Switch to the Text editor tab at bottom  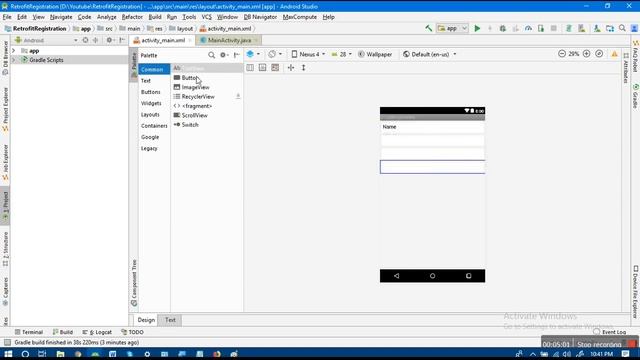pos(170,320)
